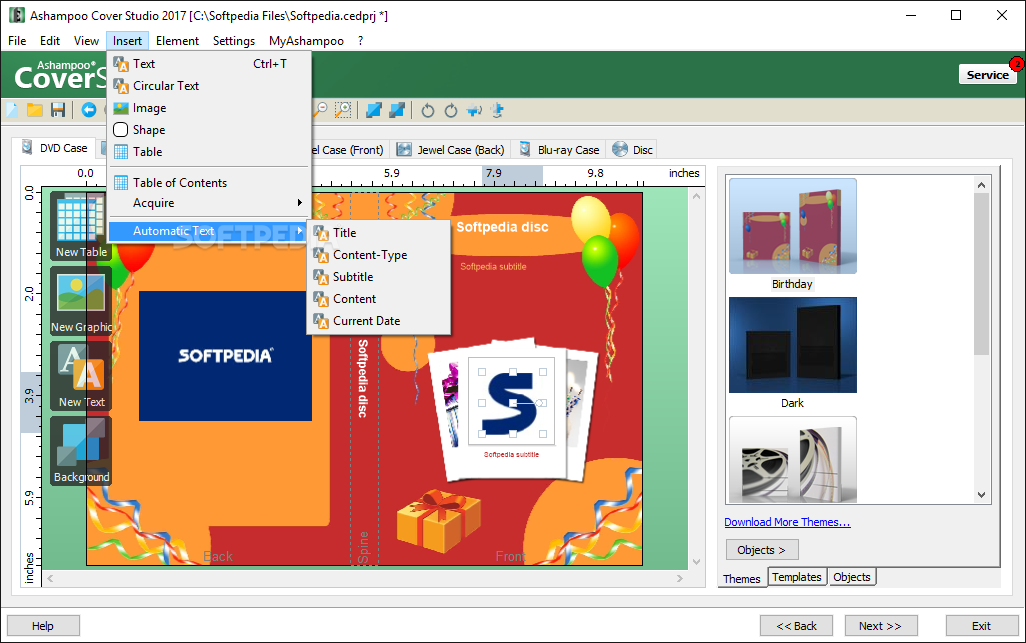Select the Softpedia S logo image on canvas
This screenshot has height=643, width=1026.
(512, 402)
